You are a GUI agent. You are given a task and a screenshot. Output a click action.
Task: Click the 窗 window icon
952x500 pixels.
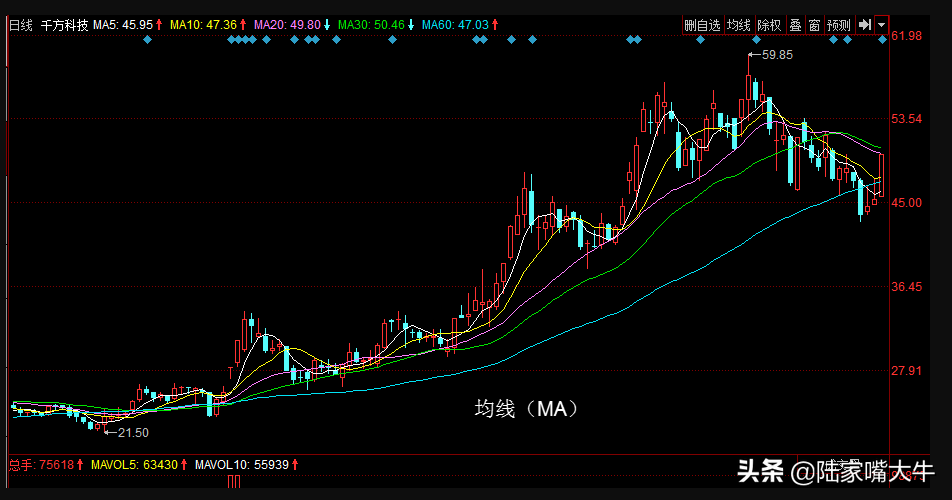814,24
